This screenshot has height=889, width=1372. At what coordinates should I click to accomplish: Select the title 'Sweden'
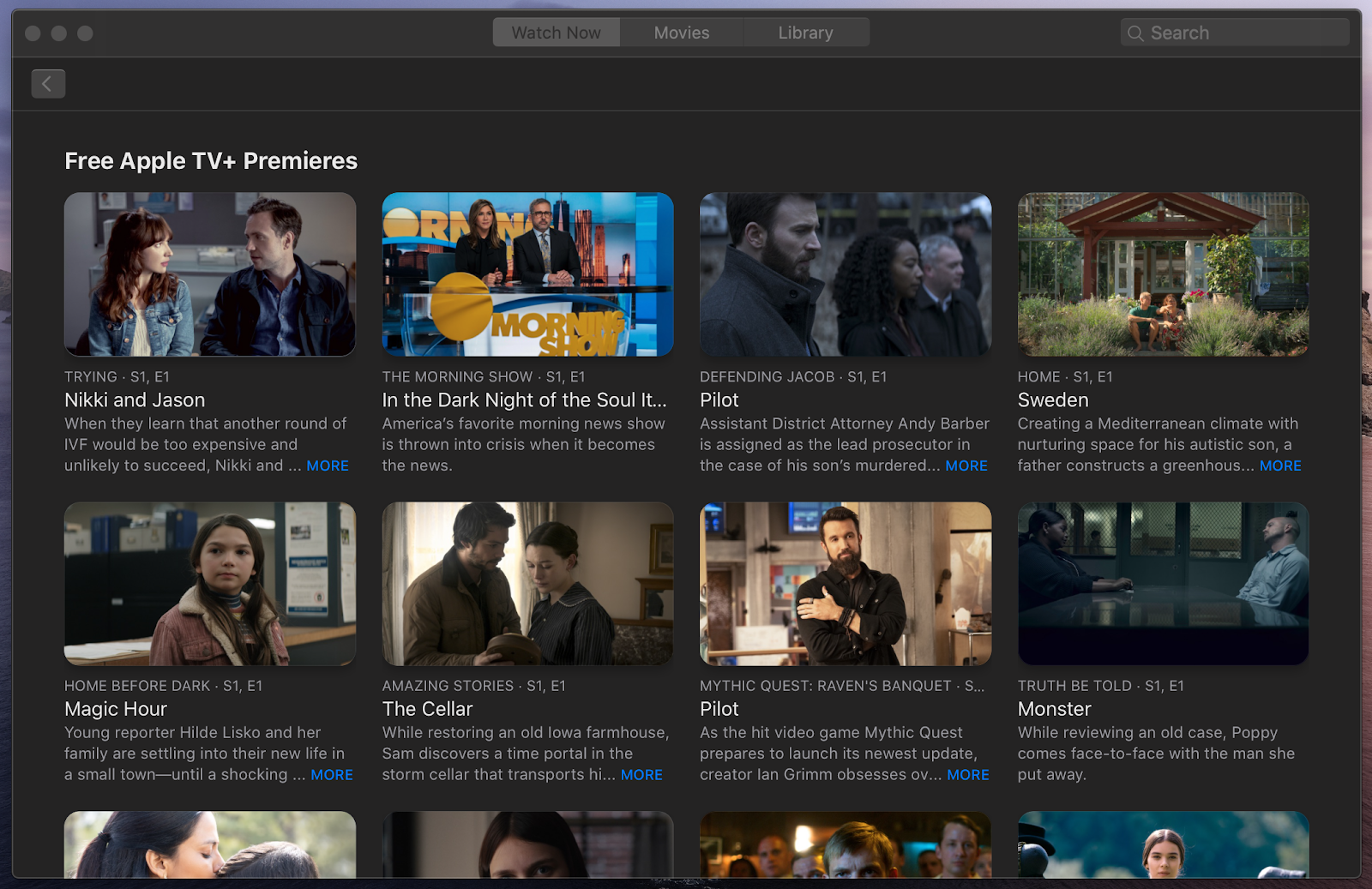(1053, 400)
